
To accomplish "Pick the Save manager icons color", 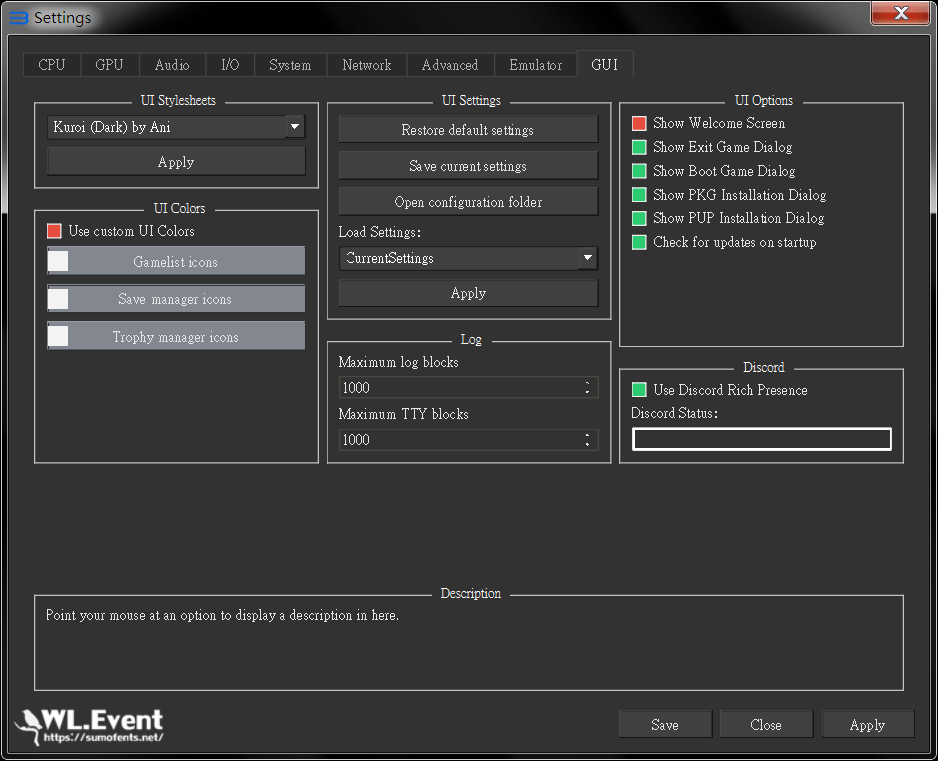I will [x=176, y=299].
